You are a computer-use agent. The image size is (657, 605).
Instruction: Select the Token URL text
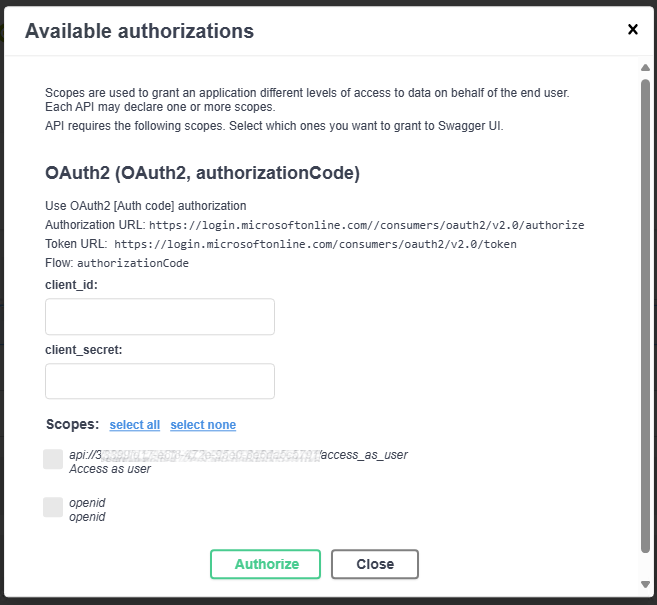click(x=315, y=244)
